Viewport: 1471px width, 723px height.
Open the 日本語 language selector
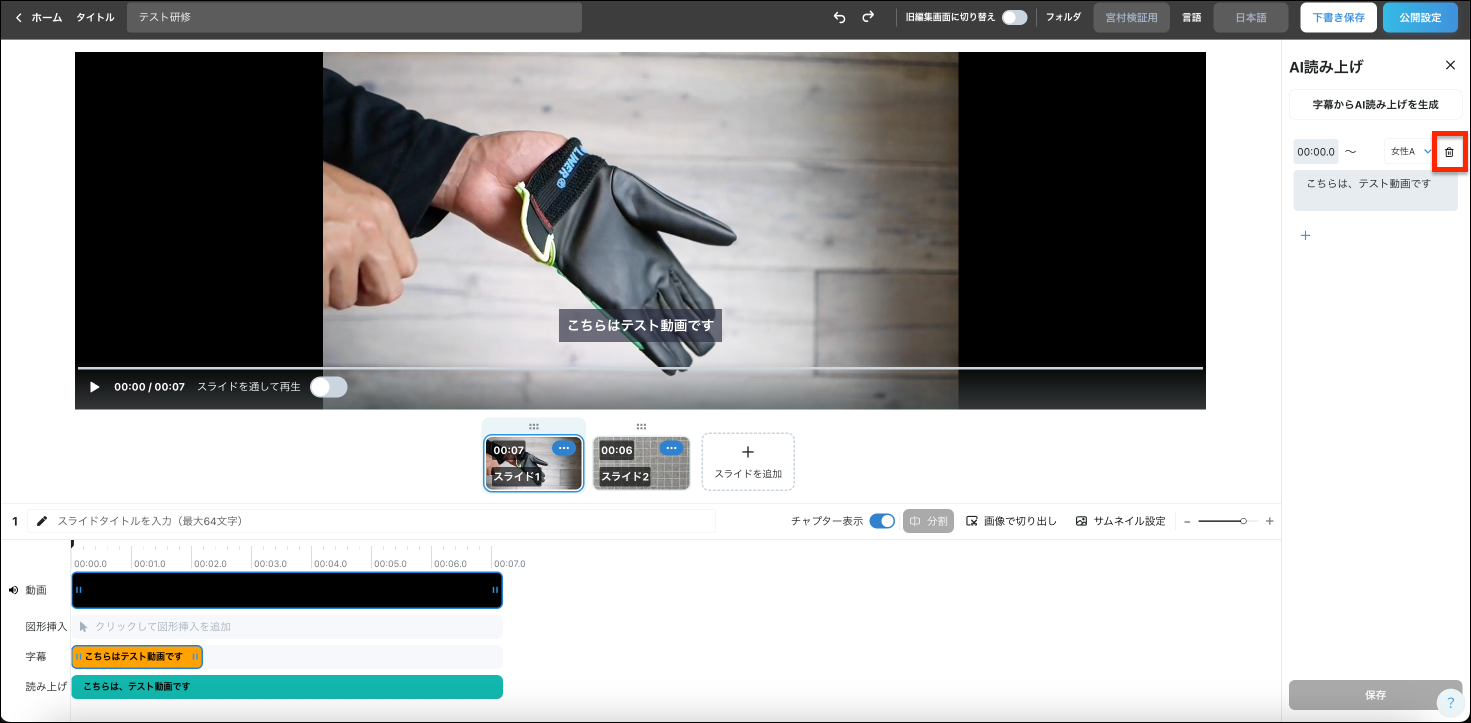point(1250,18)
